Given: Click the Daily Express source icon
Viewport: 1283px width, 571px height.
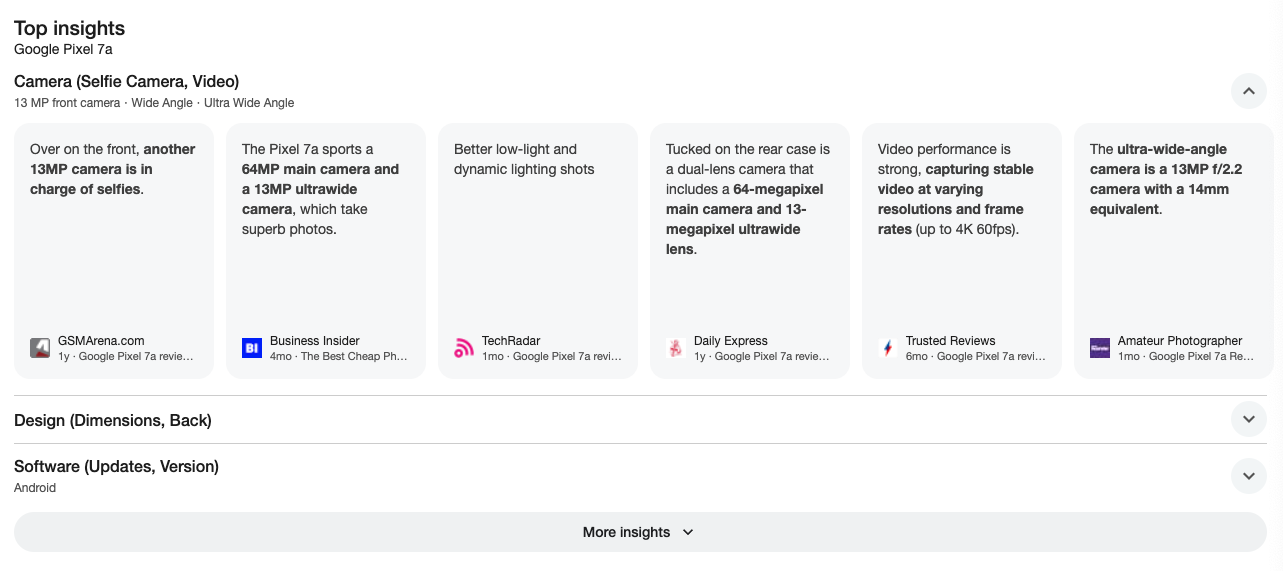Looking at the screenshot, I should point(676,348).
